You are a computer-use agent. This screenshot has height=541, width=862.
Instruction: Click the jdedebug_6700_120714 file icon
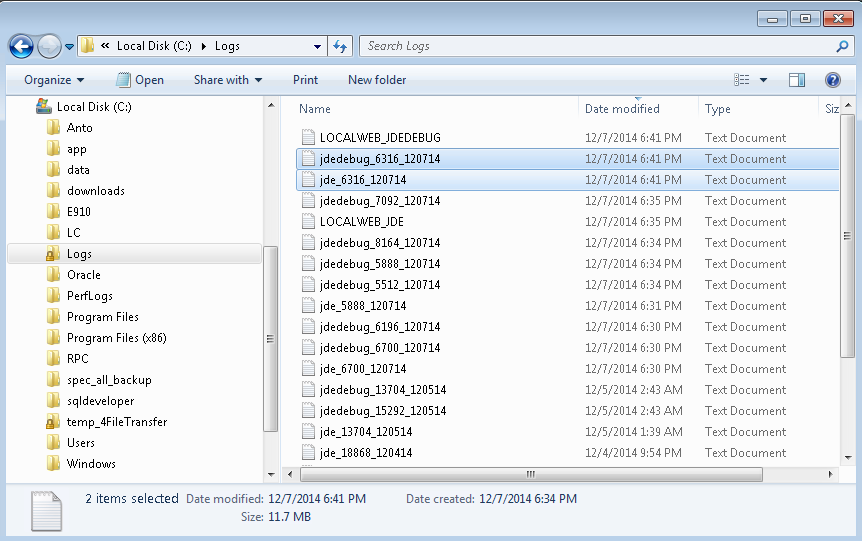308,348
